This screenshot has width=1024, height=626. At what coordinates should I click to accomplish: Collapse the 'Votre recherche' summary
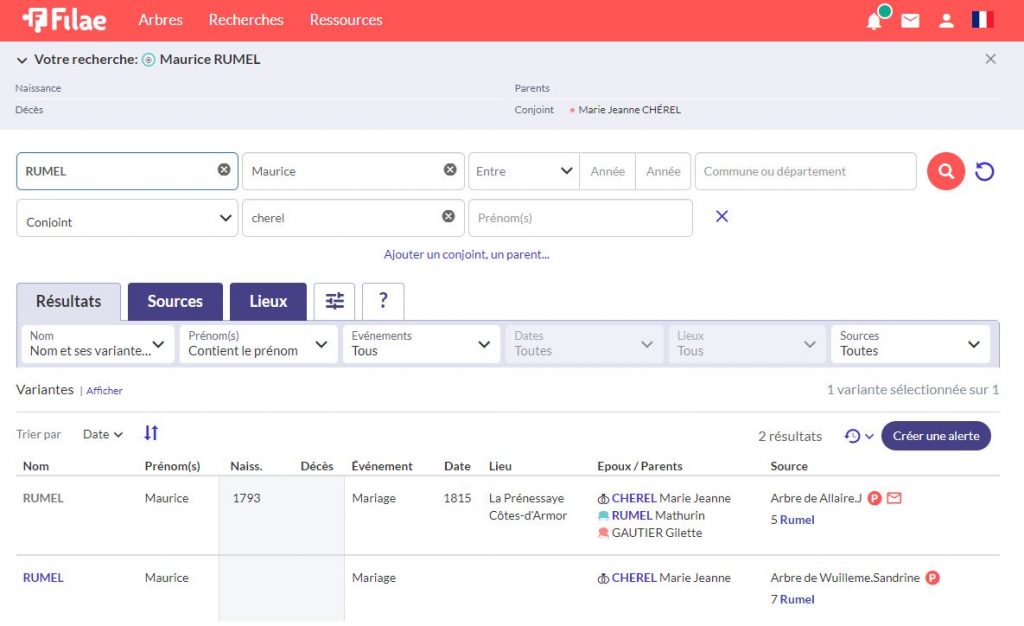22,60
